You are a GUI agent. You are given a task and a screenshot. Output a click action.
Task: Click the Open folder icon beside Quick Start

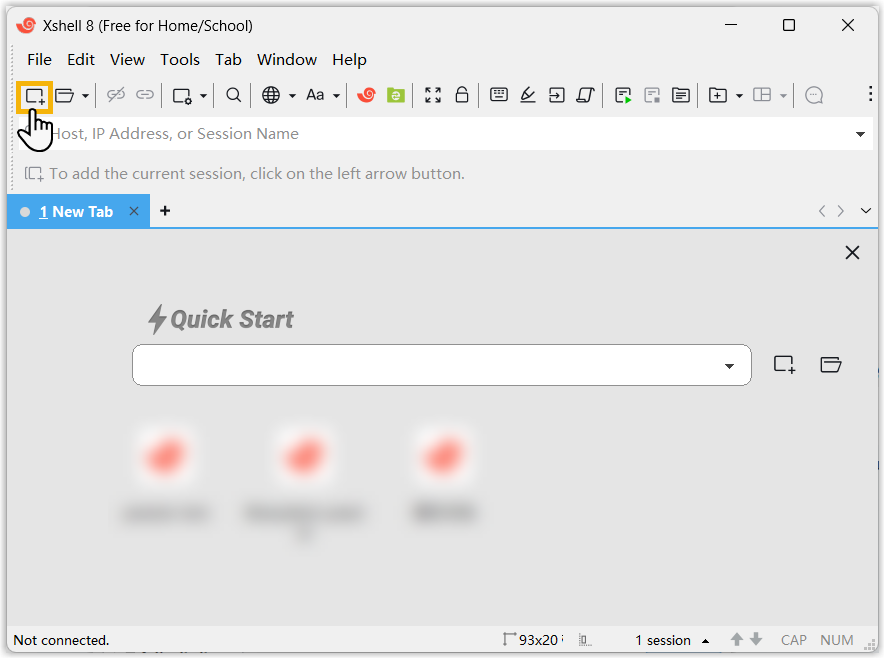pyautogui.click(x=830, y=364)
